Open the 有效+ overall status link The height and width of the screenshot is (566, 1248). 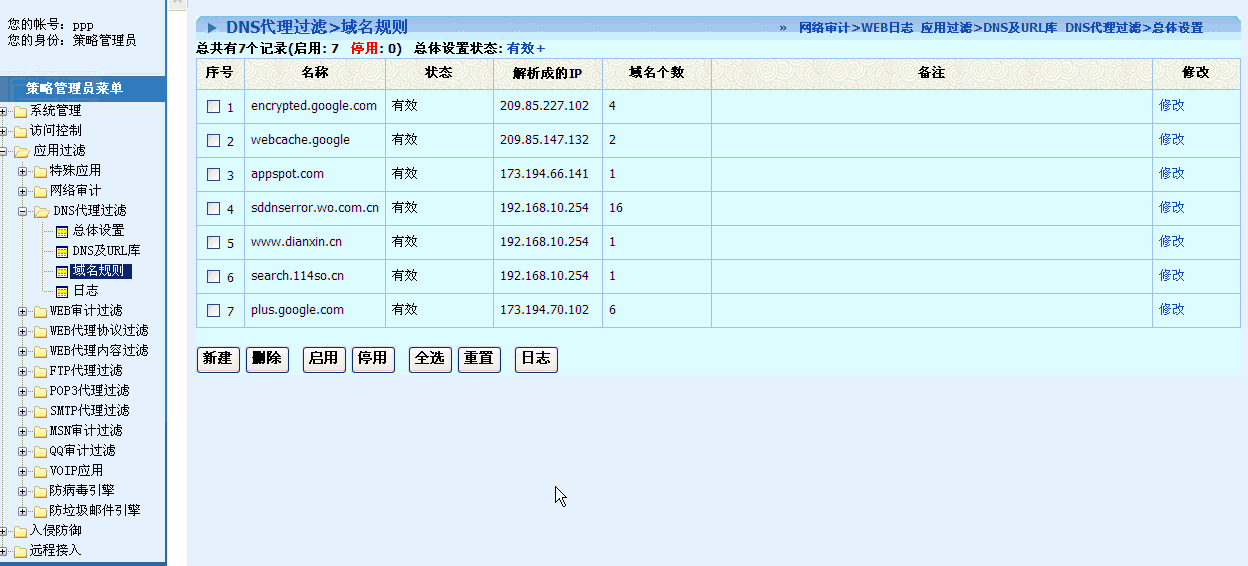525,48
